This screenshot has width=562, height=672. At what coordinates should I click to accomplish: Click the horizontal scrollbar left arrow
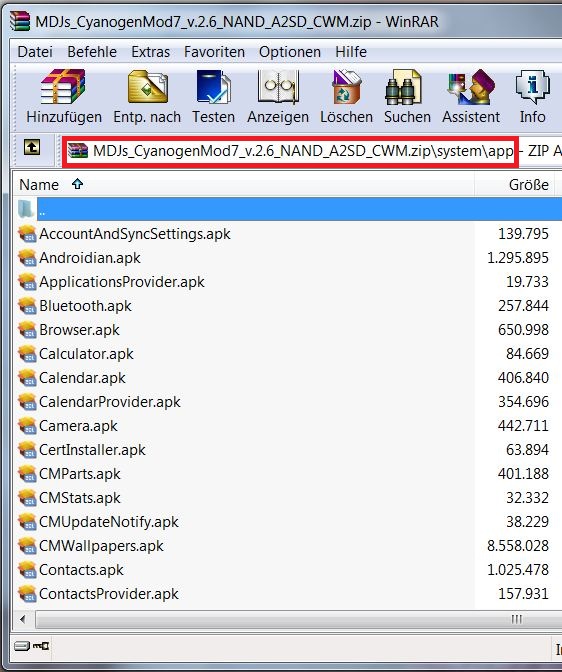[23, 619]
